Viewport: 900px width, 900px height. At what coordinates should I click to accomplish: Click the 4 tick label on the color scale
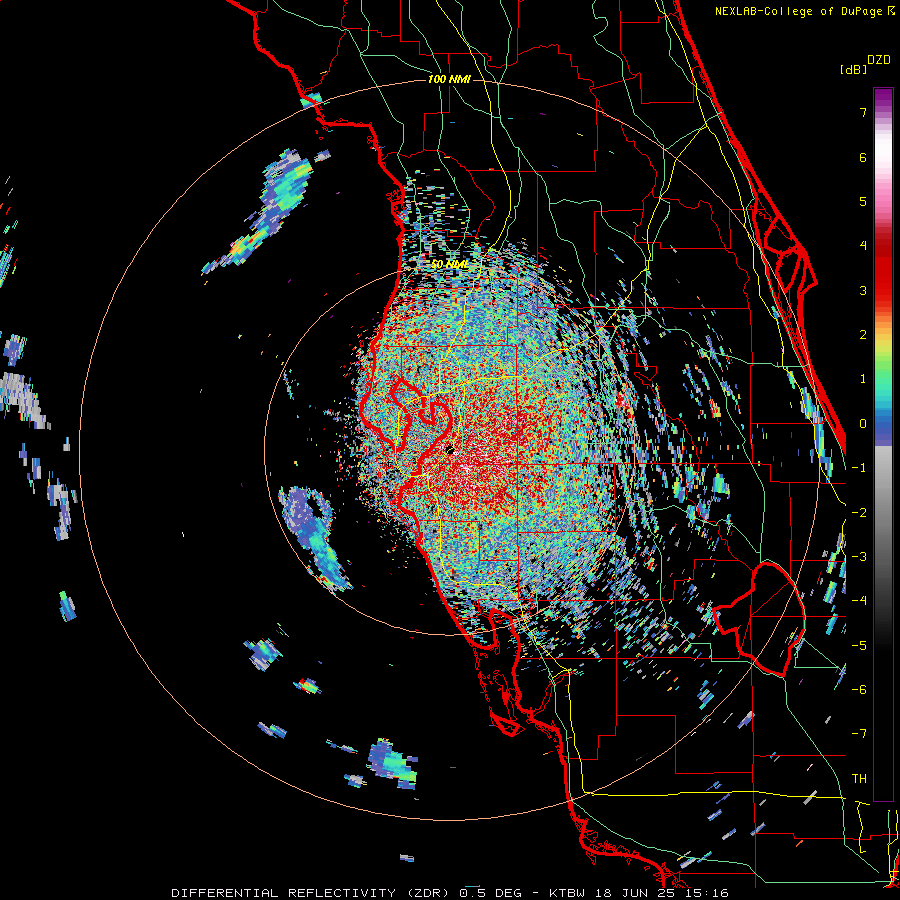[x=863, y=246]
